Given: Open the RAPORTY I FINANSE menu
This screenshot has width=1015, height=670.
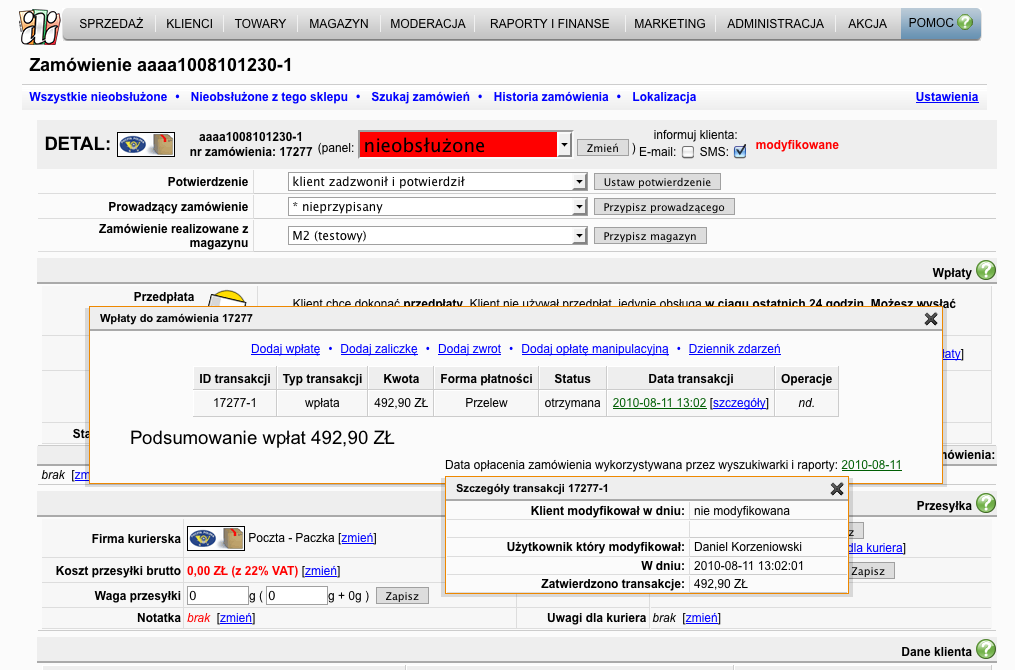Looking at the screenshot, I should tap(550, 24).
